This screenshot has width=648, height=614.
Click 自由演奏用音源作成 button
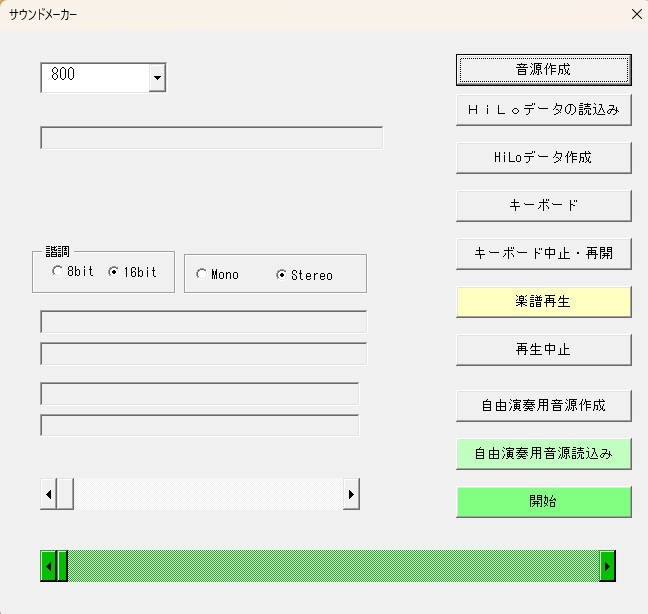(x=543, y=406)
